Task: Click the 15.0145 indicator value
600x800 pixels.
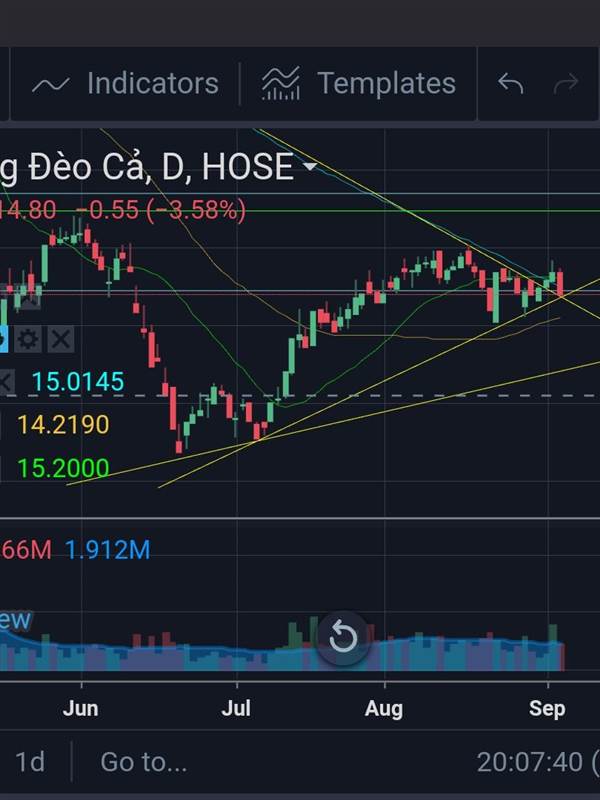Action: [x=78, y=382]
